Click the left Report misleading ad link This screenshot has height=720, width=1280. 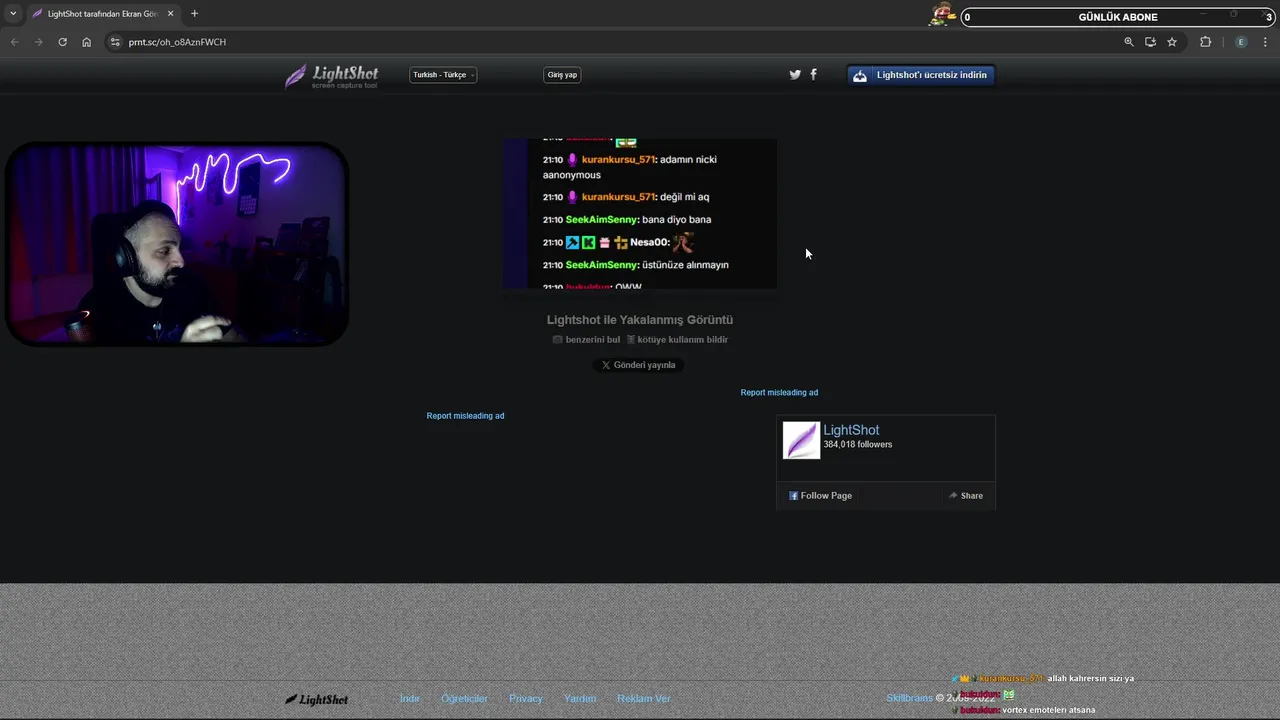465,416
